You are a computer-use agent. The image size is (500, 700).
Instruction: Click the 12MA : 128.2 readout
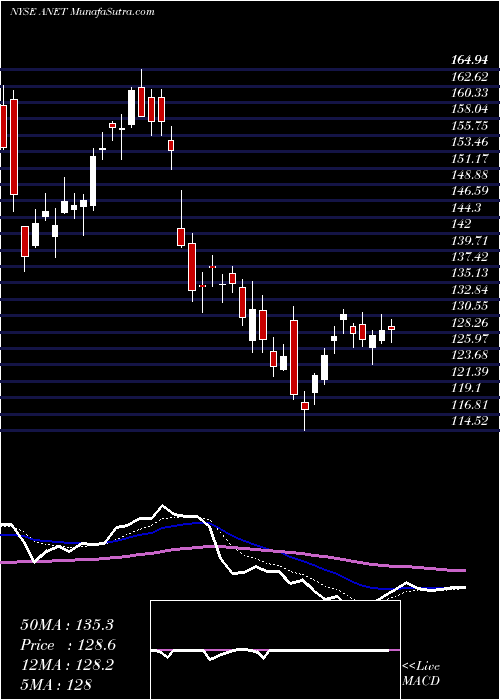[67, 665]
